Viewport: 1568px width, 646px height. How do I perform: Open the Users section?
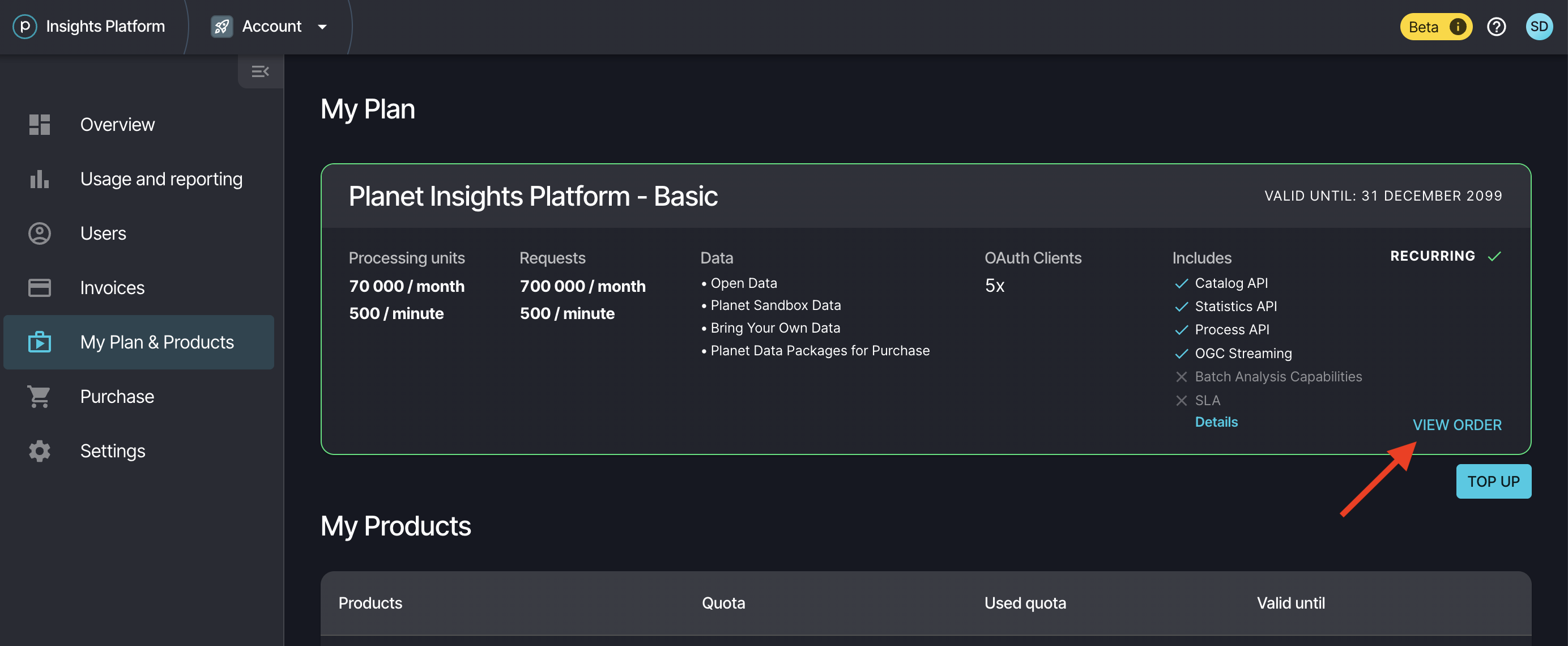(x=104, y=233)
